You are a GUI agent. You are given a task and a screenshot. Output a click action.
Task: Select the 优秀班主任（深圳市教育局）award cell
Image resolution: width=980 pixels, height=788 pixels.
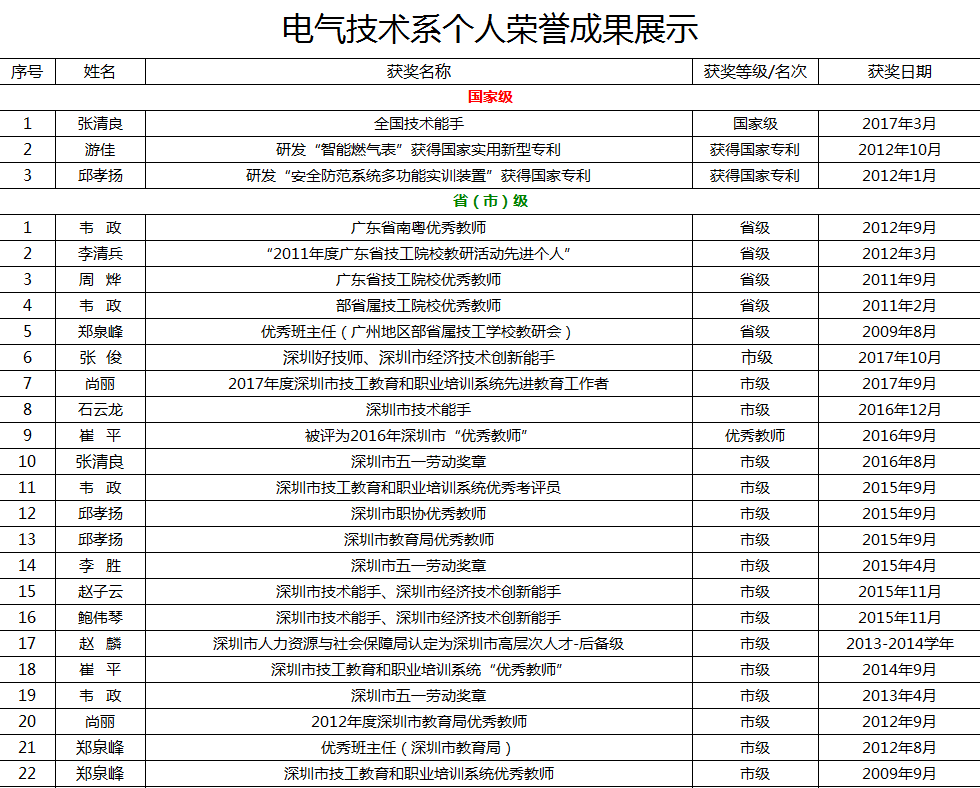pos(419,748)
